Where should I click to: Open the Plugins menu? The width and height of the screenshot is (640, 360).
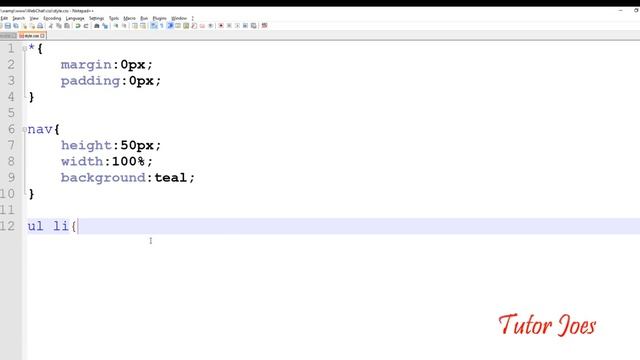coord(160,18)
